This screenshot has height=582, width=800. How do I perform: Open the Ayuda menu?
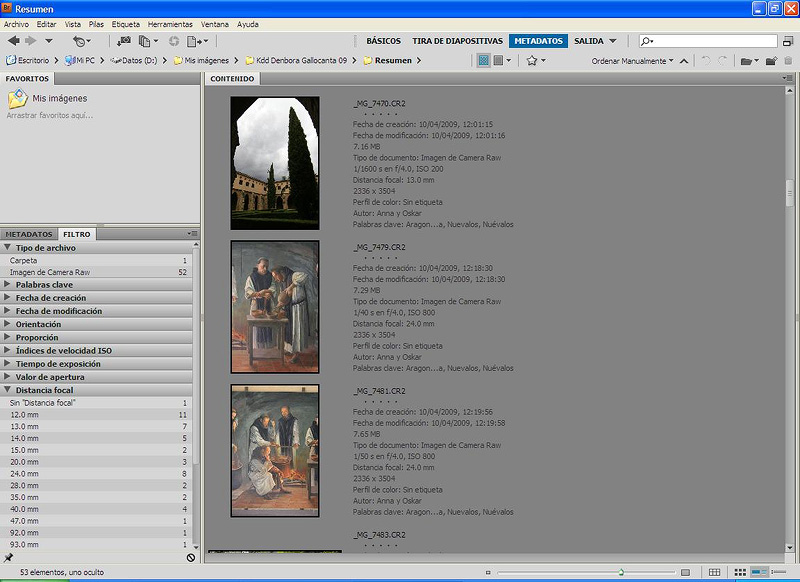(x=247, y=24)
